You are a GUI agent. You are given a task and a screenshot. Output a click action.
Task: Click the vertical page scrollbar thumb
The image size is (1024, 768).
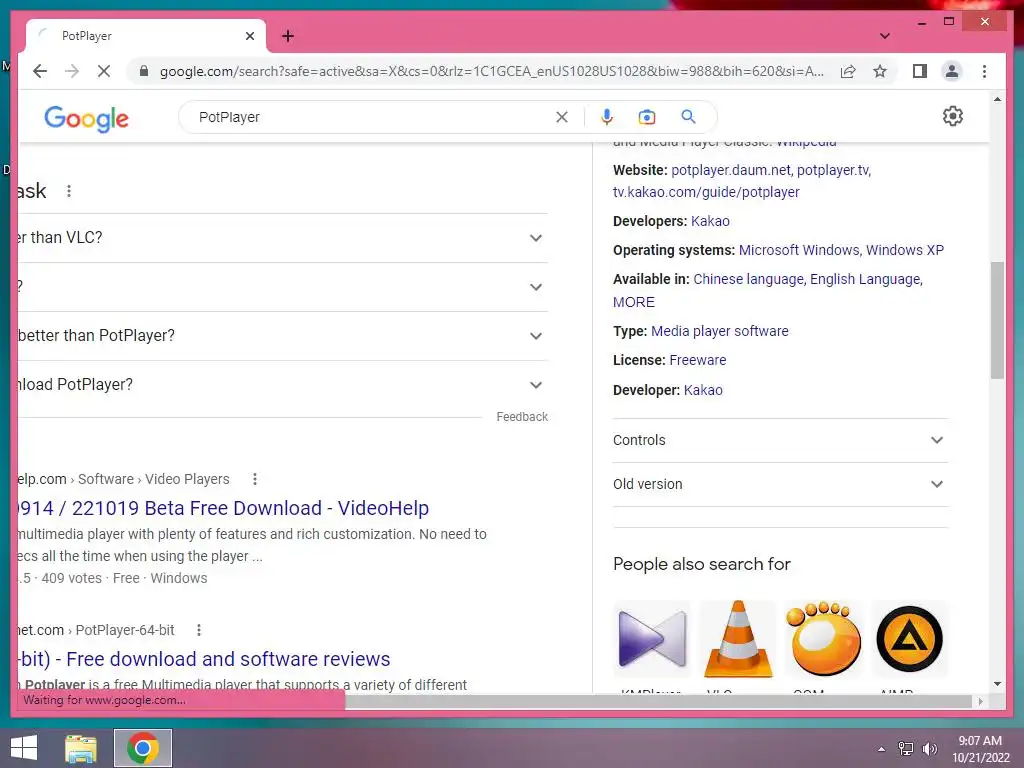(997, 320)
